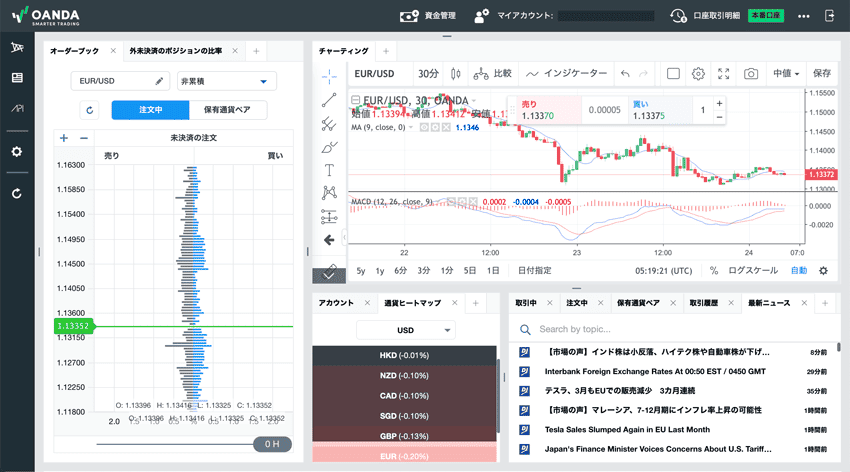850x472 pixels.
Task: Open 中値 price type dropdown
Action: pos(786,74)
